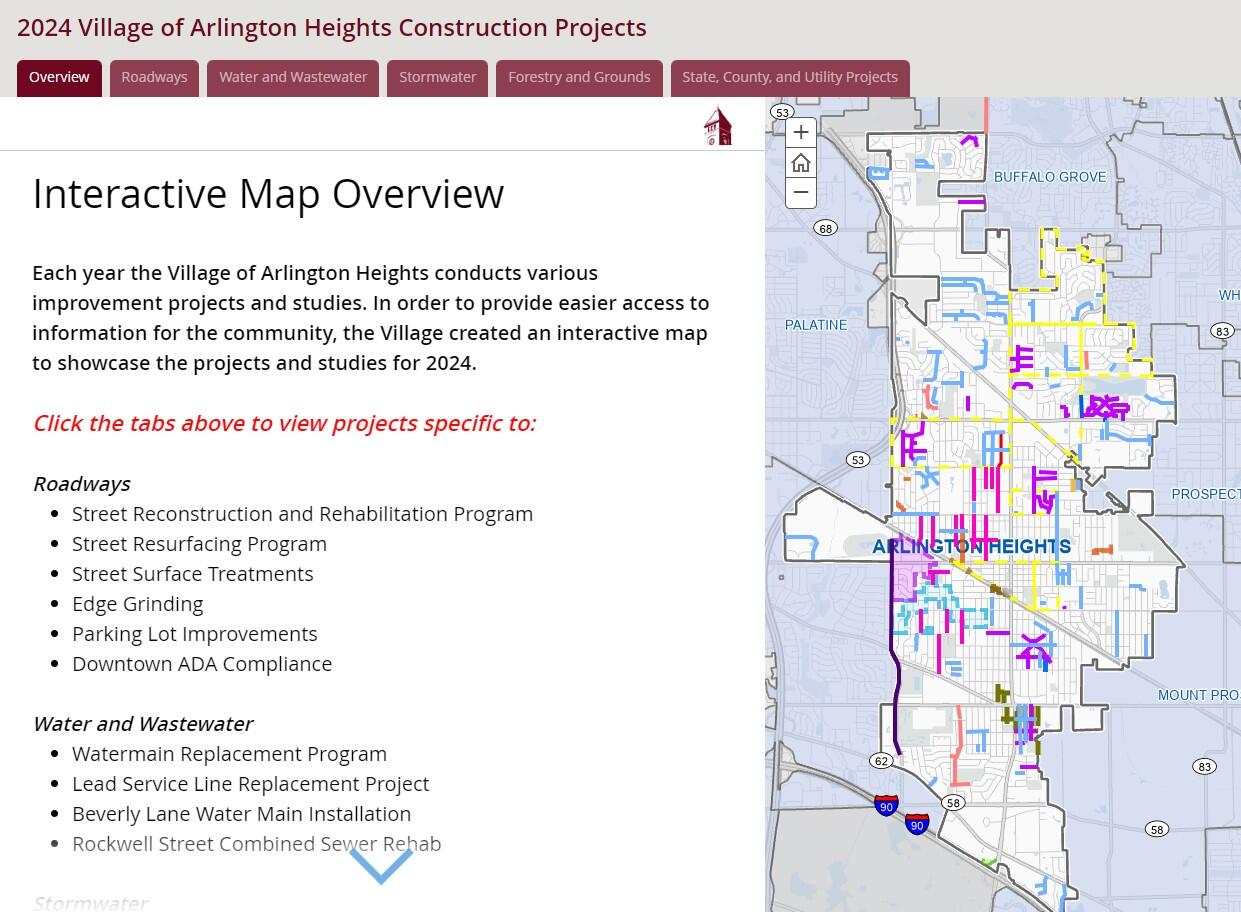Select the I-90 interstate shield on the map
Image resolution: width=1241 pixels, height=912 pixels.
(886, 805)
